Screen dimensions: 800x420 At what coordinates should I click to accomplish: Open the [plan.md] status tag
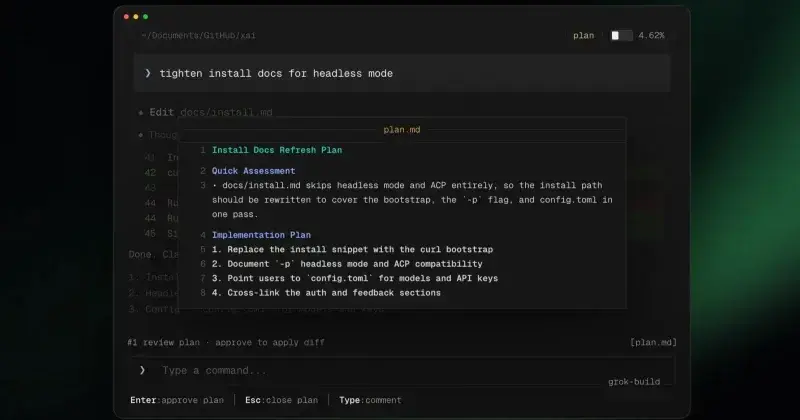(653, 342)
